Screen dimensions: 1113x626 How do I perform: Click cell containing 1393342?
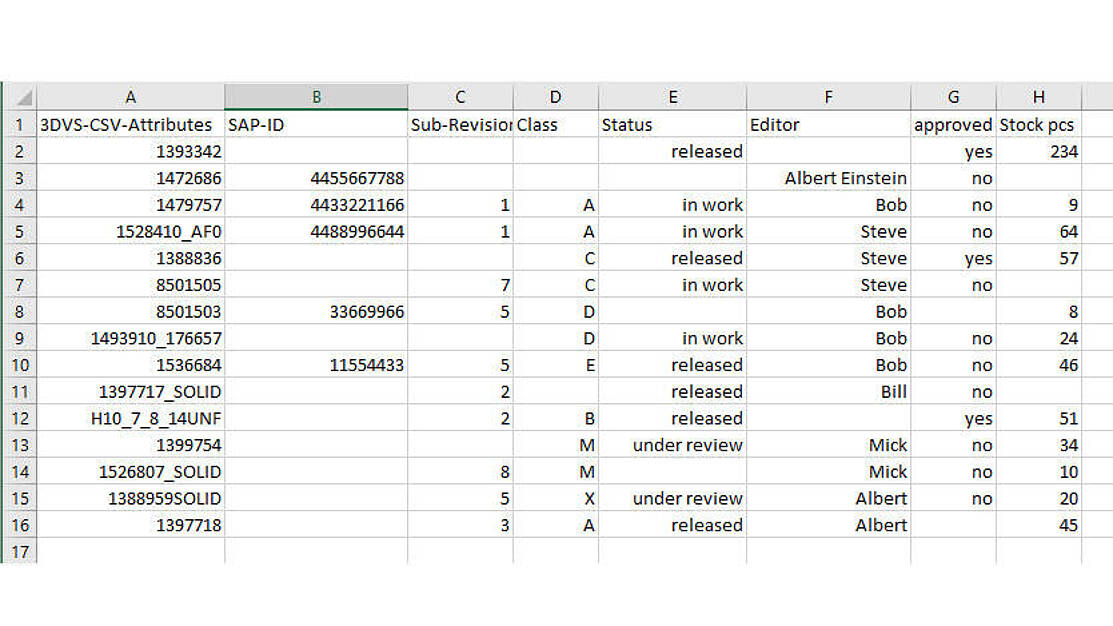[131, 151]
